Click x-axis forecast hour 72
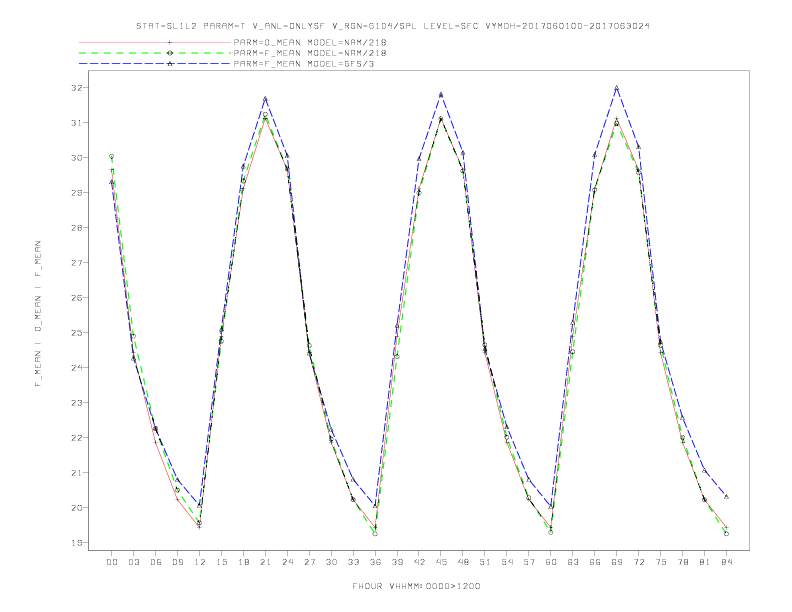The width and height of the screenshot is (792, 612). coord(639,562)
